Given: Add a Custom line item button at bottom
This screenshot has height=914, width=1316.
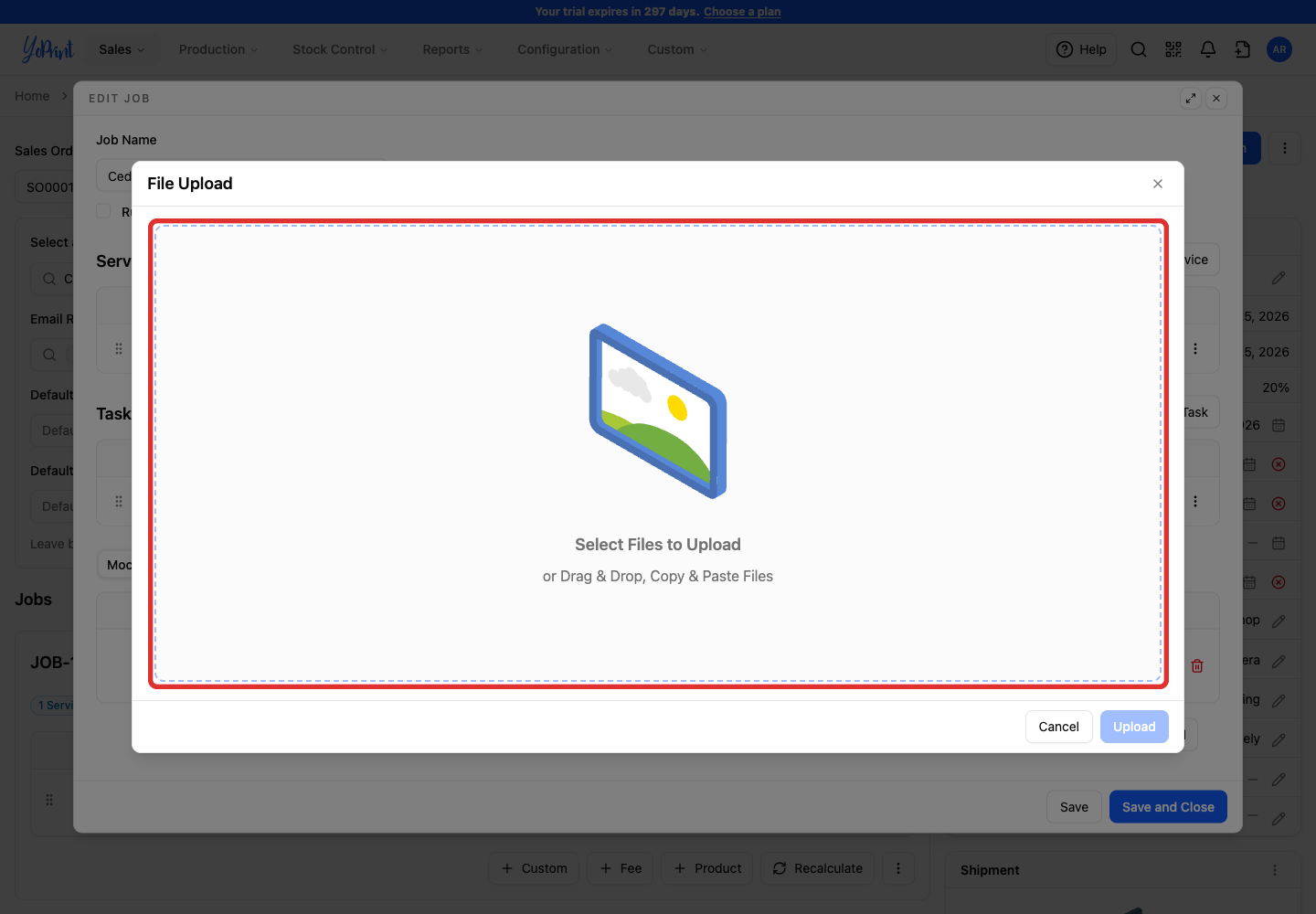Looking at the screenshot, I should click(535, 868).
